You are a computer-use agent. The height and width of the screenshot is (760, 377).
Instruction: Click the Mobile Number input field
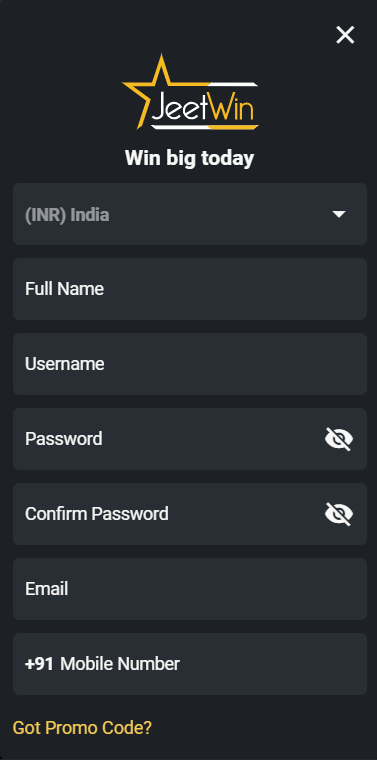pos(190,664)
